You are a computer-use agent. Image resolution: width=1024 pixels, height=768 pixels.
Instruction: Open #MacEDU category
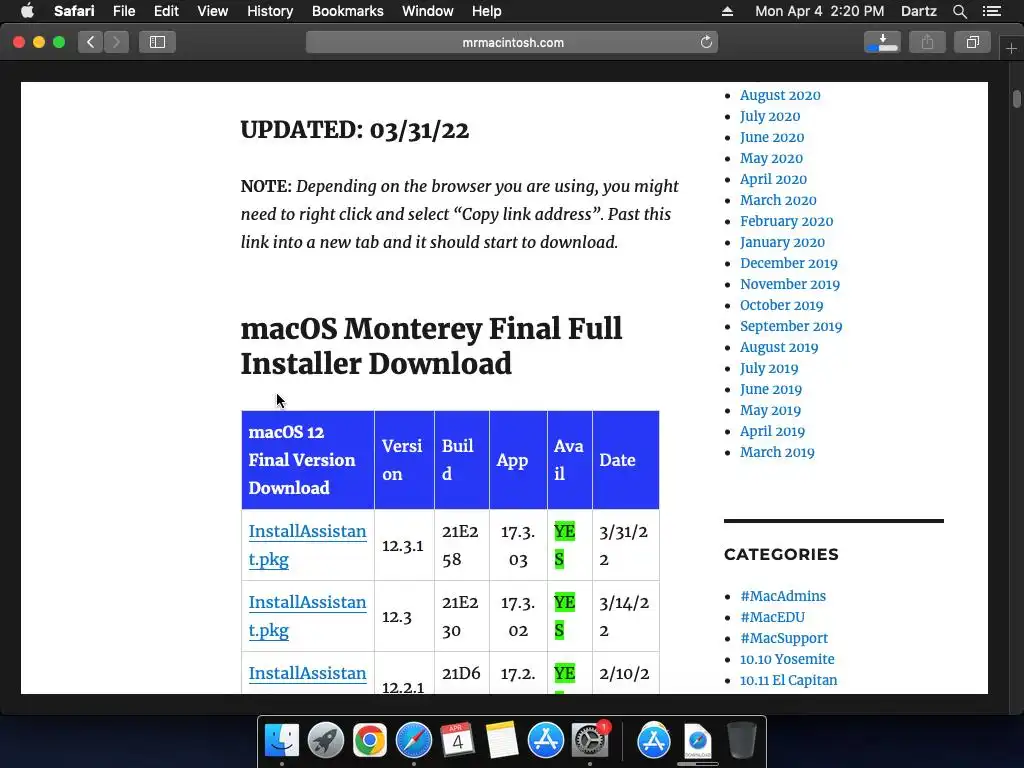tap(772, 617)
